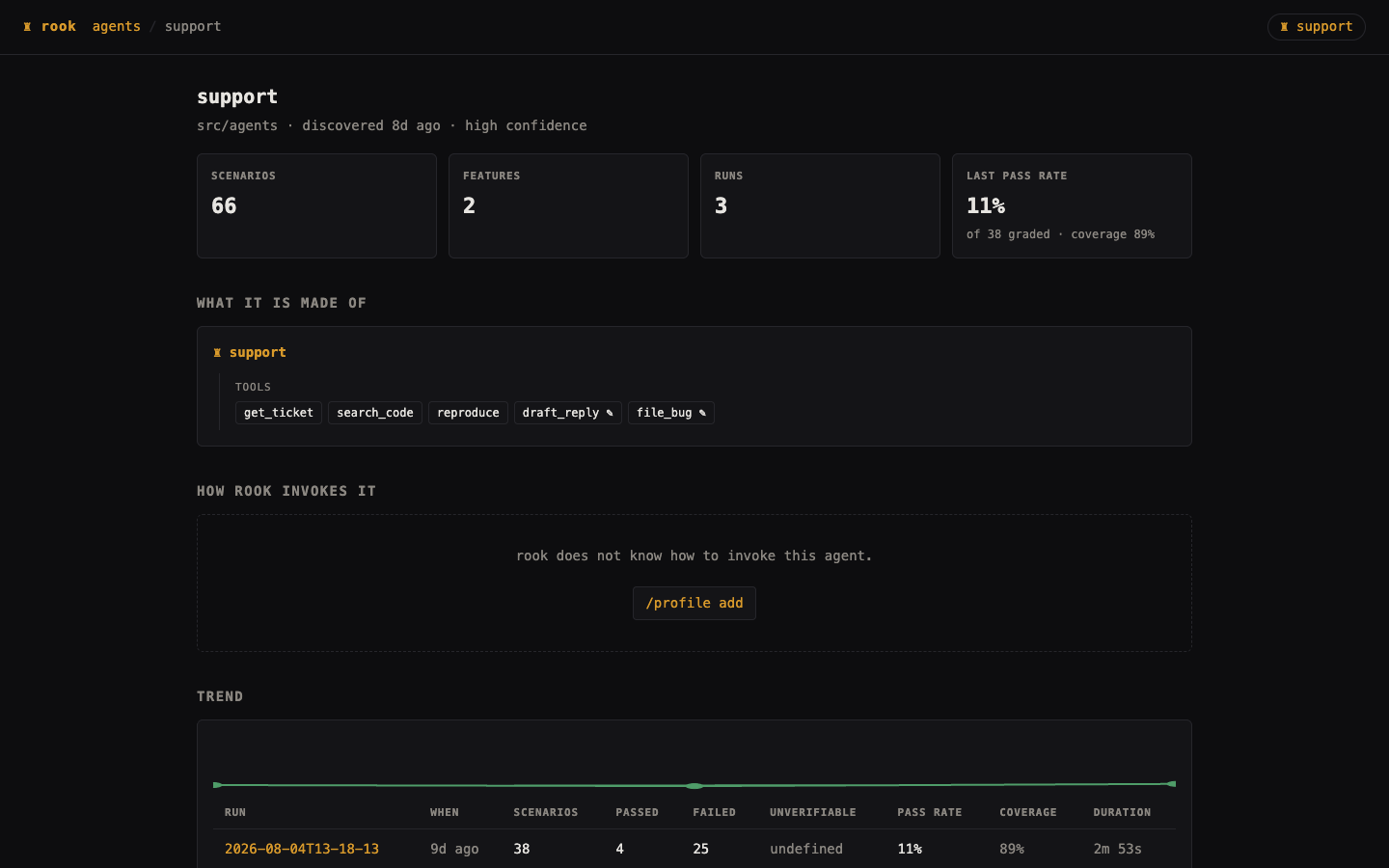1389x868 pixels.
Task: Click the 'WHAT IT IS MADE OF' heading
Action: point(282,303)
